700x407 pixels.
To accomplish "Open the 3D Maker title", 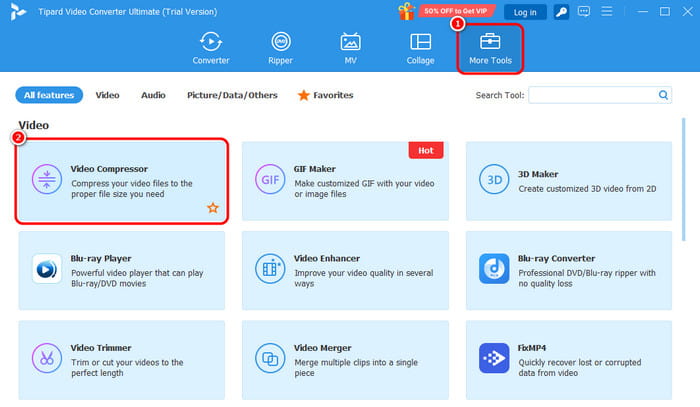I will tap(538, 174).
